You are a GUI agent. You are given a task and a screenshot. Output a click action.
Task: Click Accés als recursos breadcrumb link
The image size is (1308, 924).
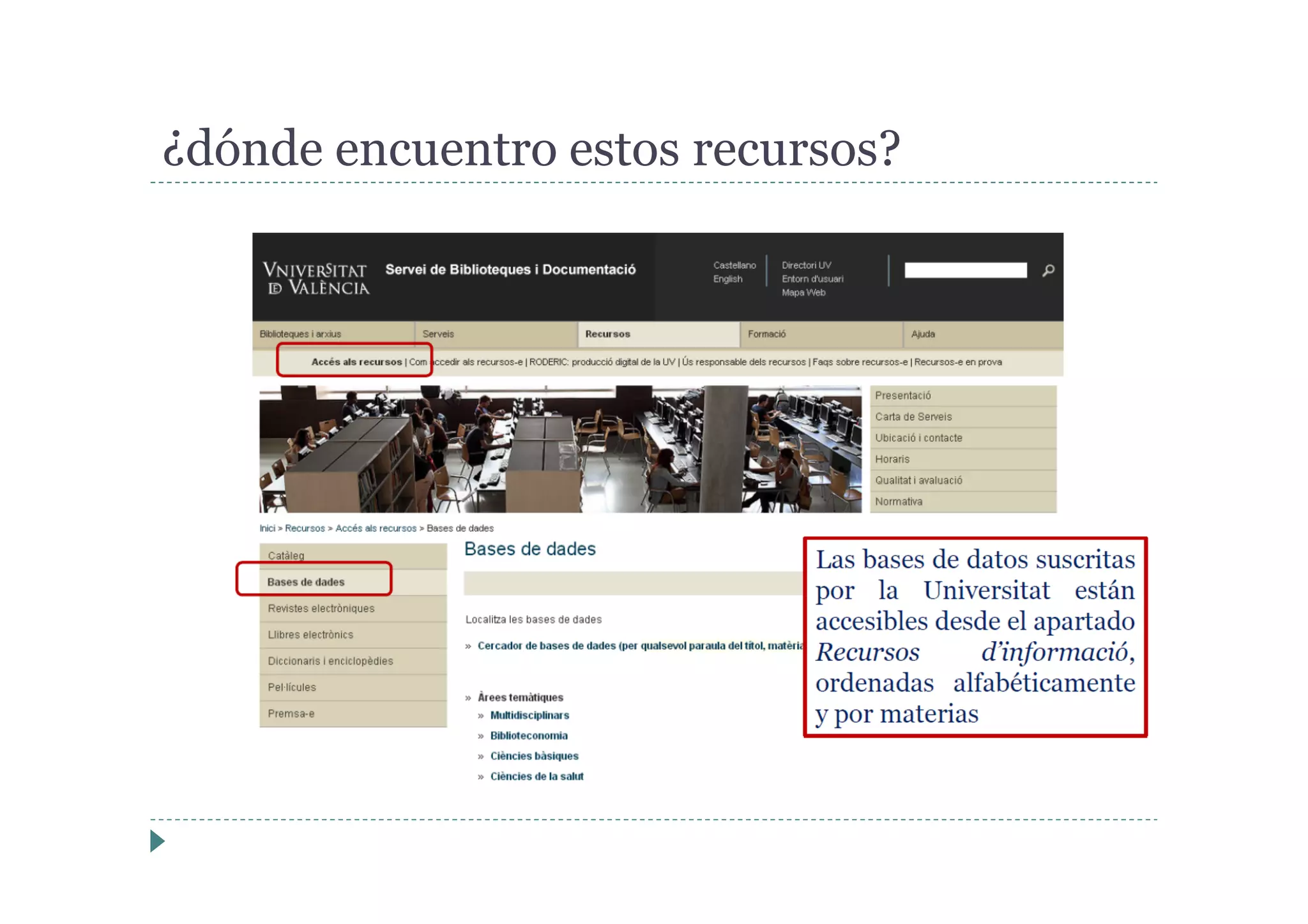pyautogui.click(x=376, y=528)
